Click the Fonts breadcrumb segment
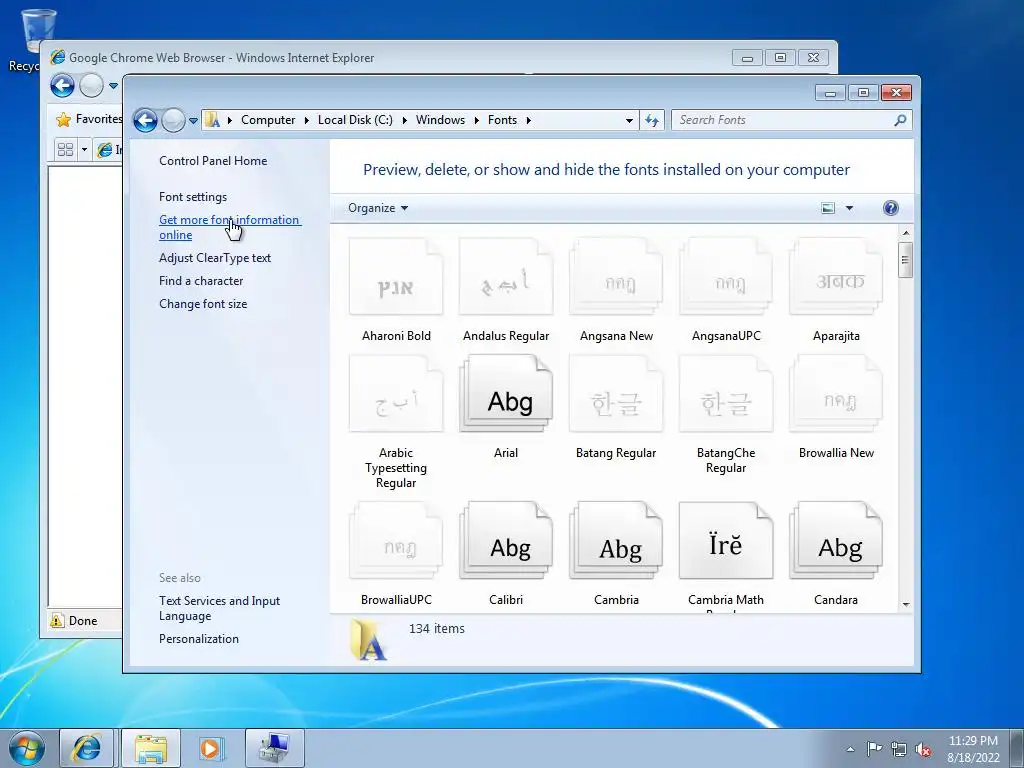This screenshot has height=768, width=1024. tap(502, 120)
